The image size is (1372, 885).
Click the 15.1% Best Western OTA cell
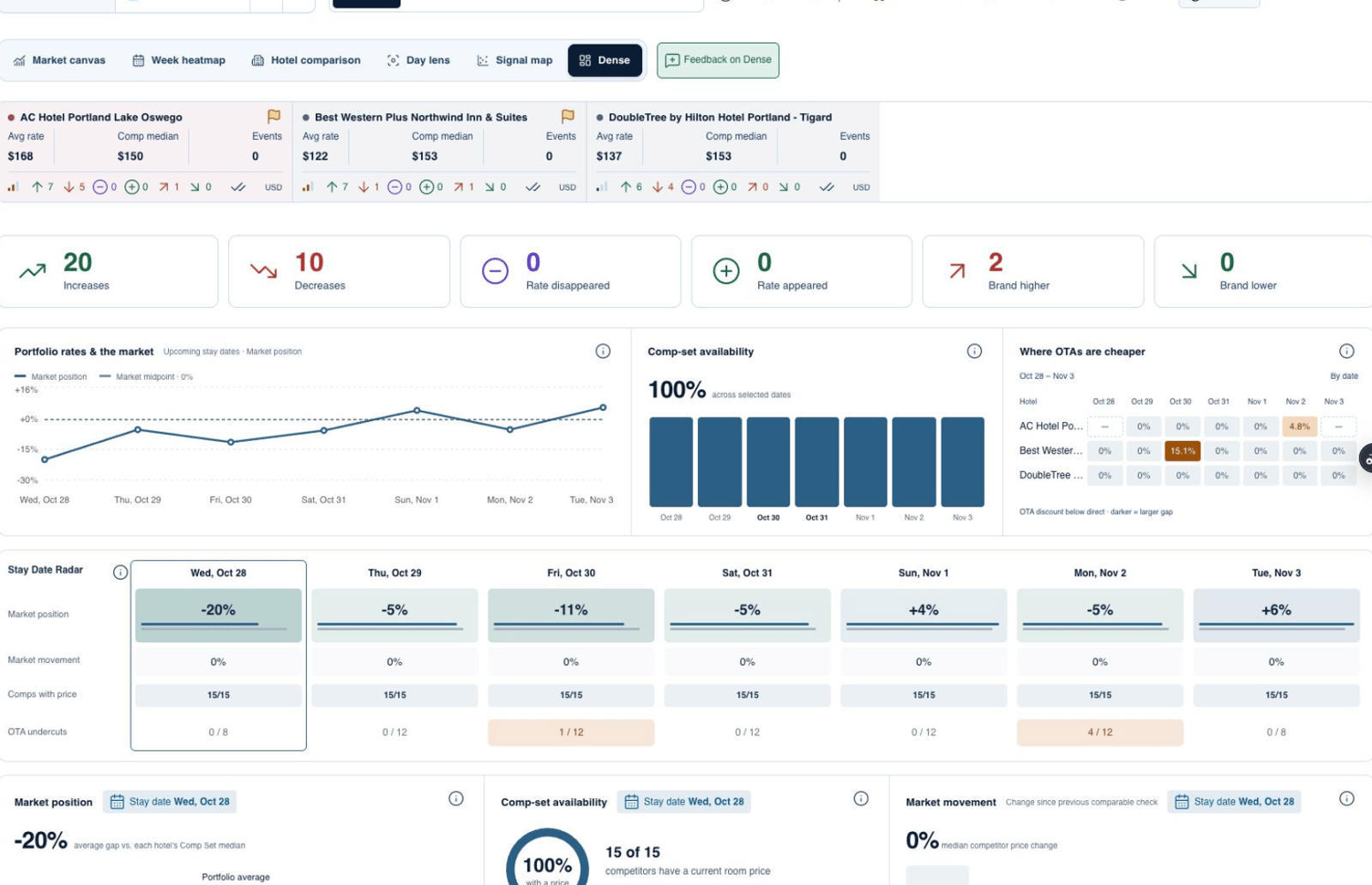click(x=1182, y=451)
